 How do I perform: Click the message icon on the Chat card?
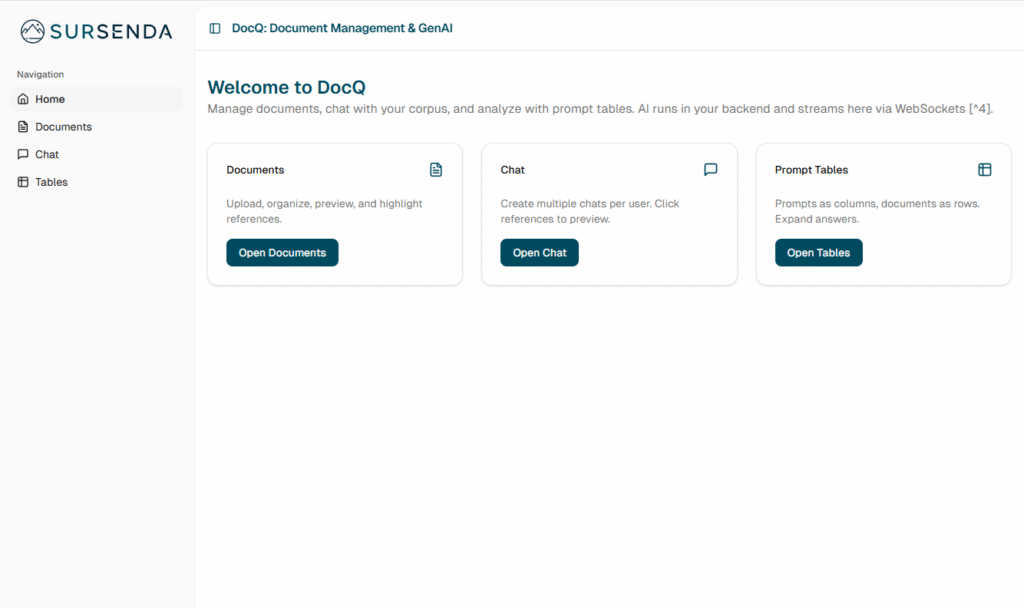[710, 170]
